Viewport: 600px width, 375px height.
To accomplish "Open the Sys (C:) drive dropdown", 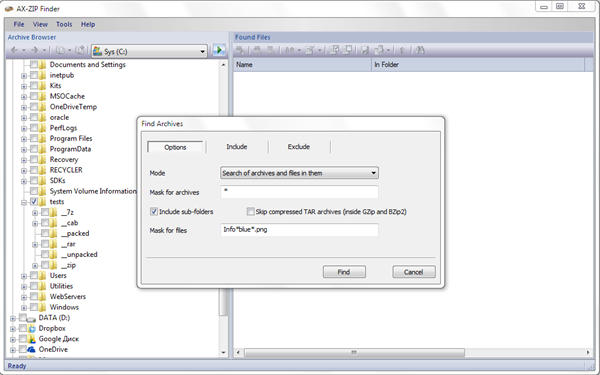I will point(150,51).
